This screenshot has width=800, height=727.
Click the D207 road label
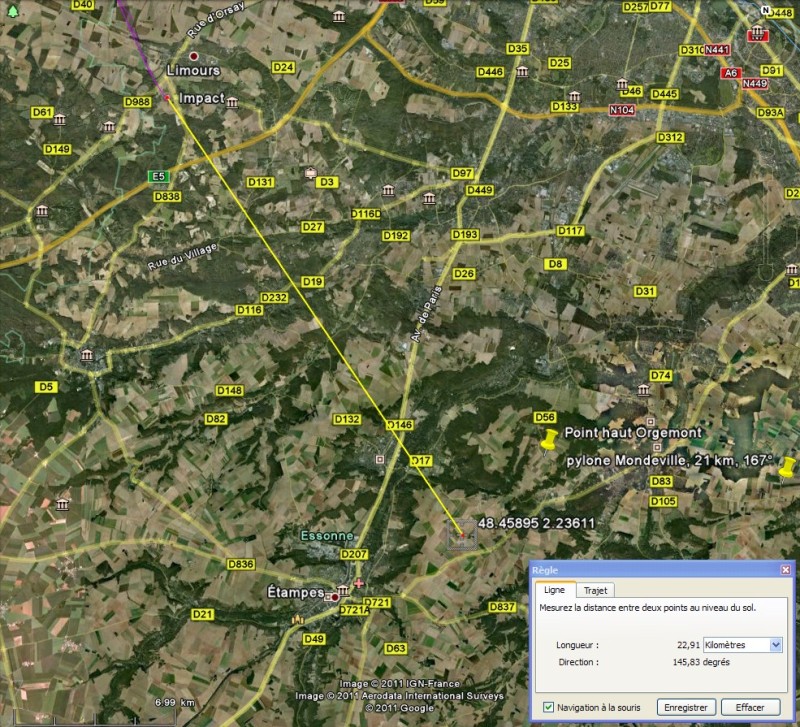point(354,554)
